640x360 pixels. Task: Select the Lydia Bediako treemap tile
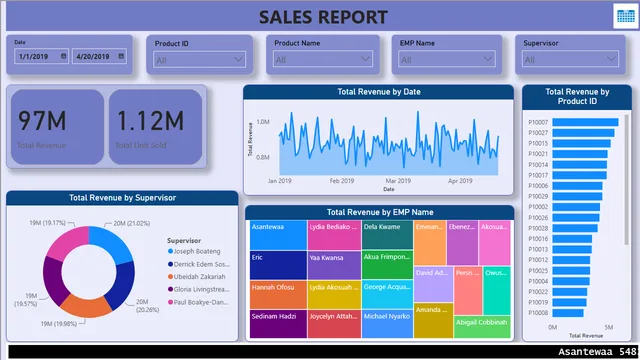tap(334, 235)
